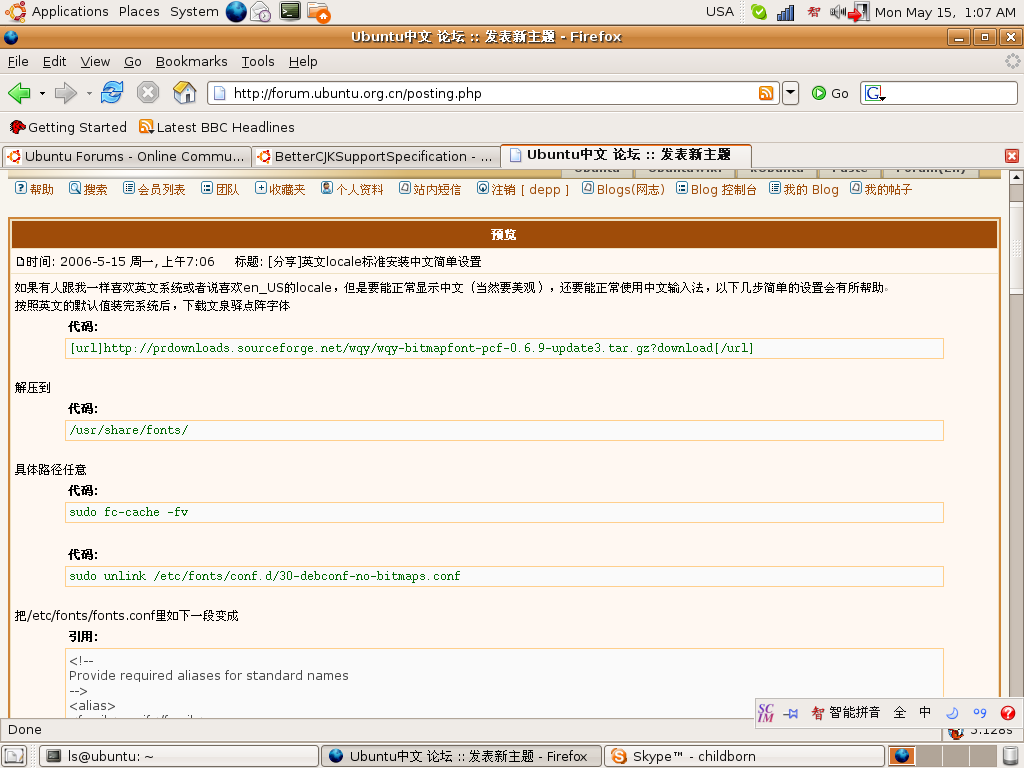This screenshot has width=1024, height=768.
Task: Open the 搜索 search link
Action: click(x=88, y=189)
